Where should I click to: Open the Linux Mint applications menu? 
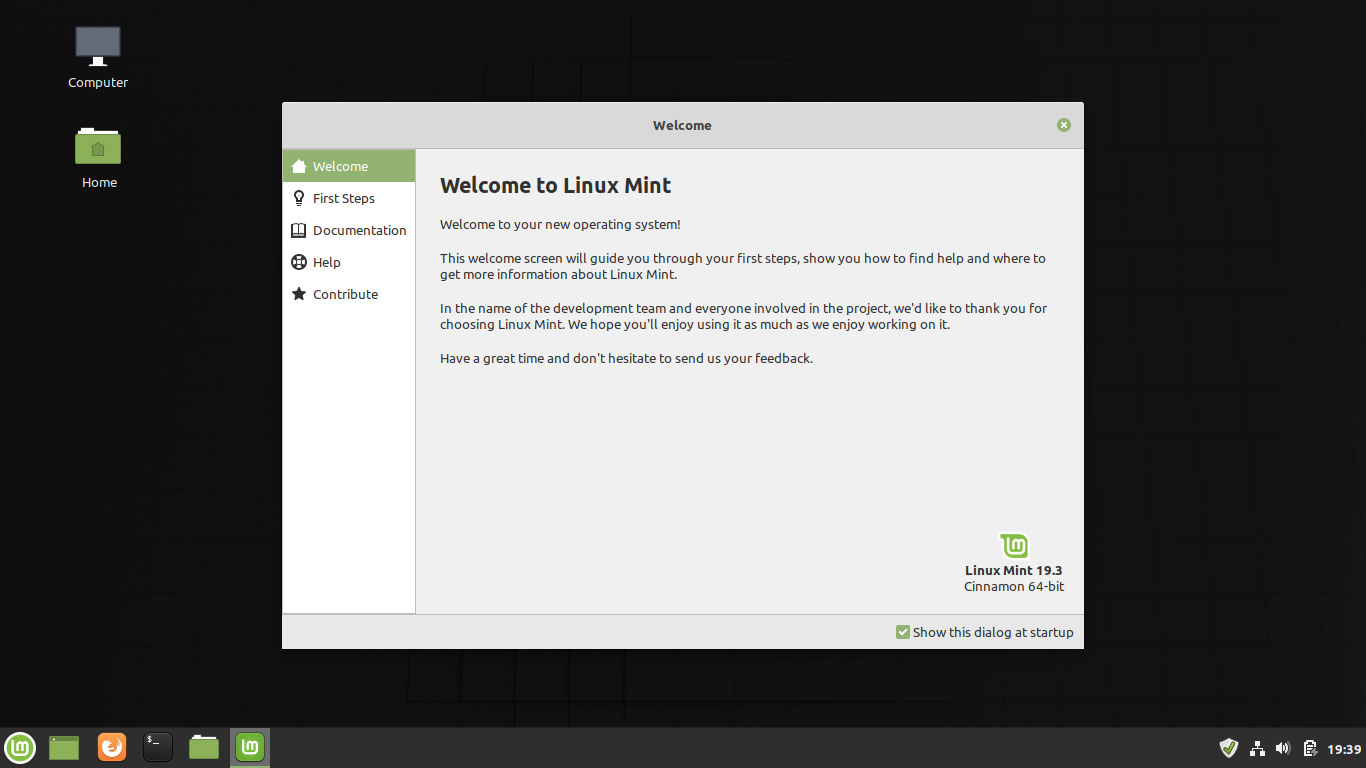click(20, 747)
